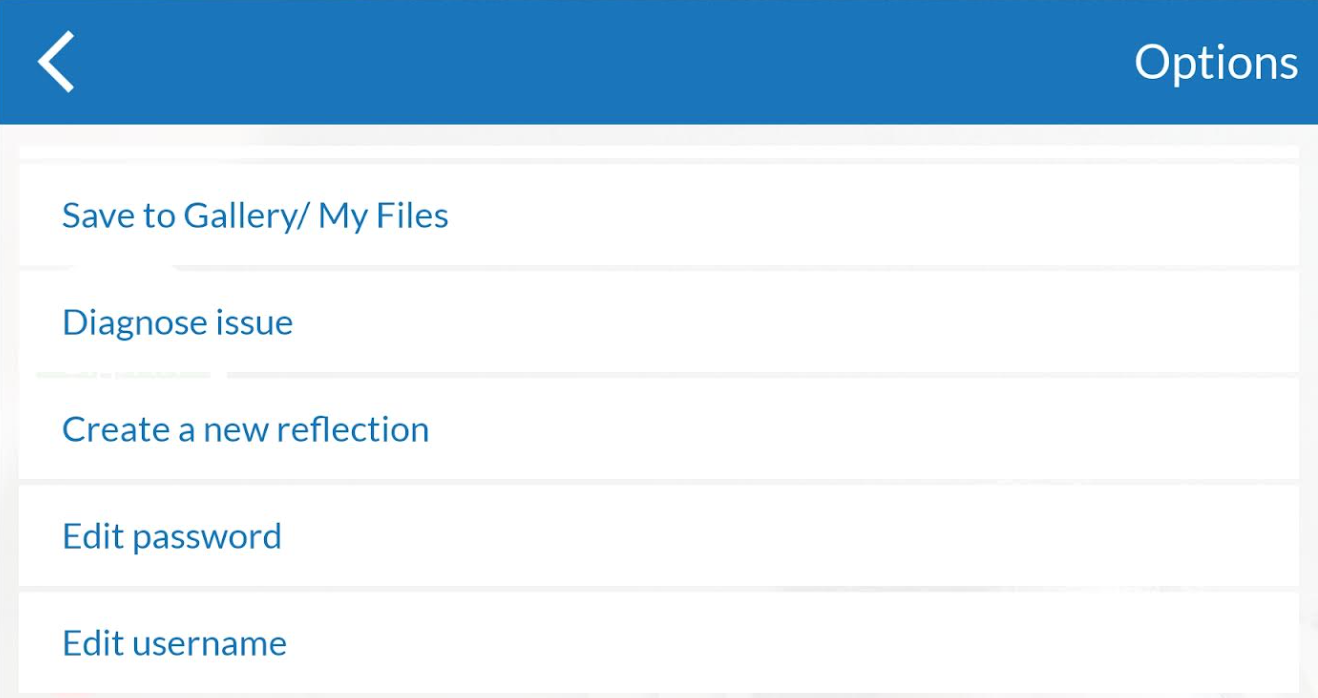1318x698 pixels.
Task: Begin a new reflection entry
Action: [x=658, y=430]
